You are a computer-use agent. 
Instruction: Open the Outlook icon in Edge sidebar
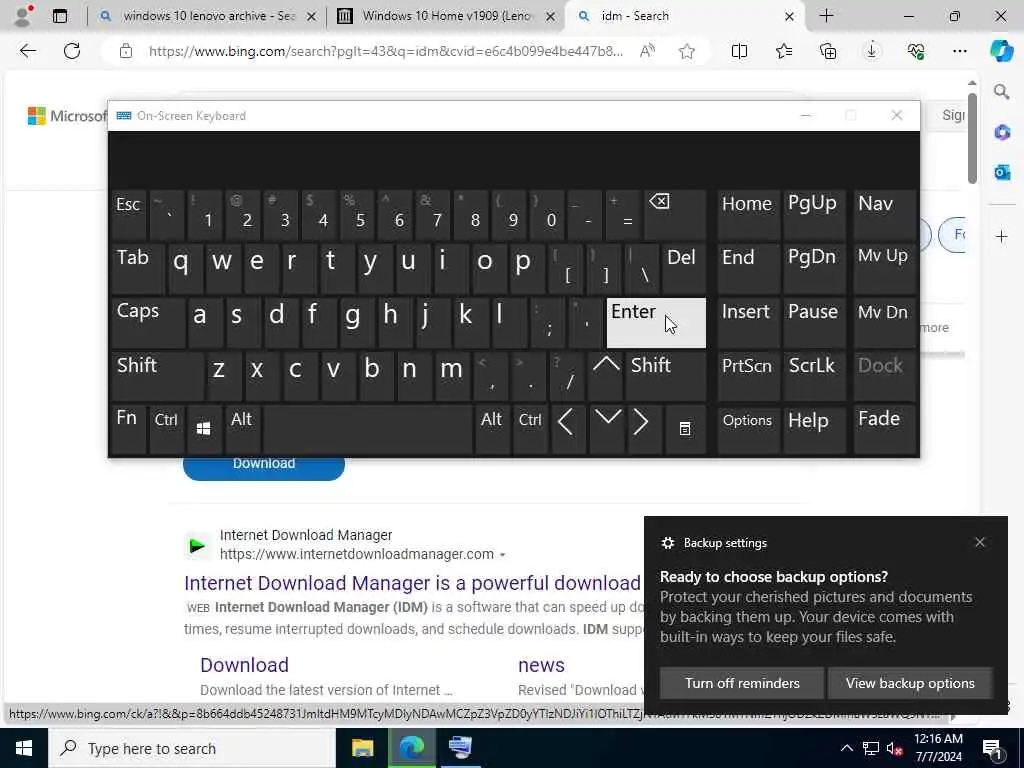(x=1002, y=172)
